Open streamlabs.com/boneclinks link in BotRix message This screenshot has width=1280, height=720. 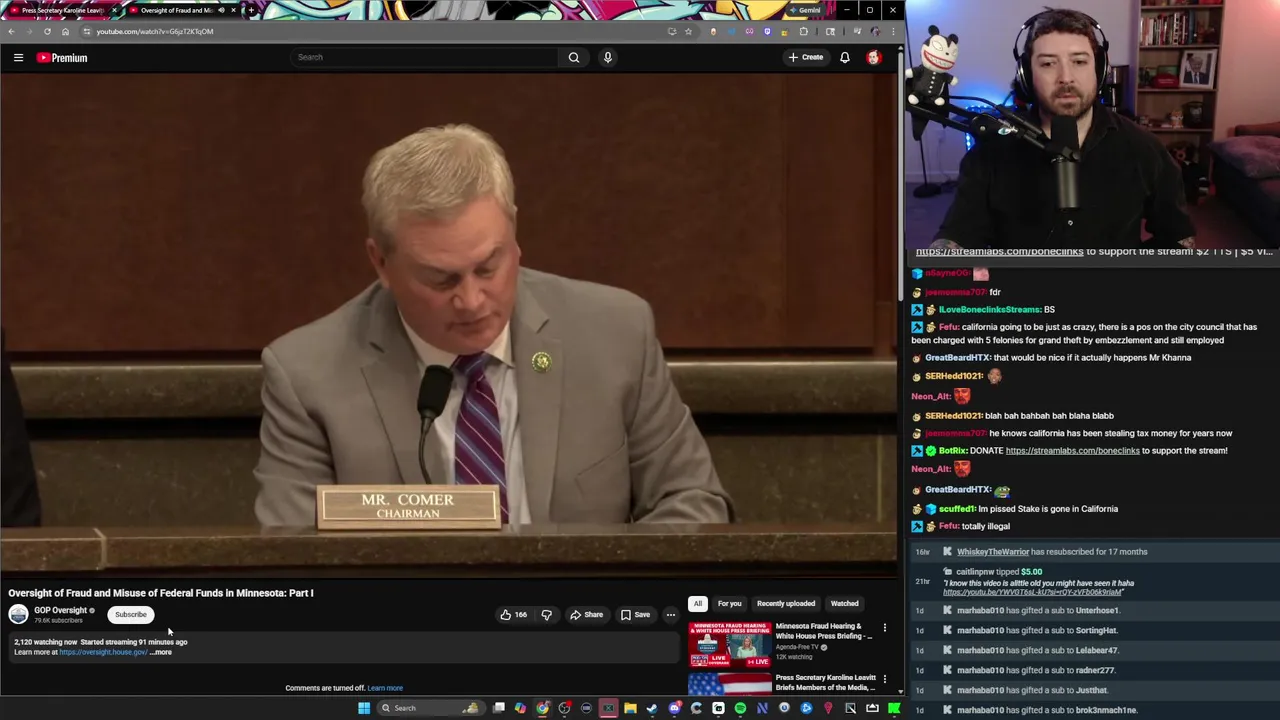click(x=1072, y=451)
